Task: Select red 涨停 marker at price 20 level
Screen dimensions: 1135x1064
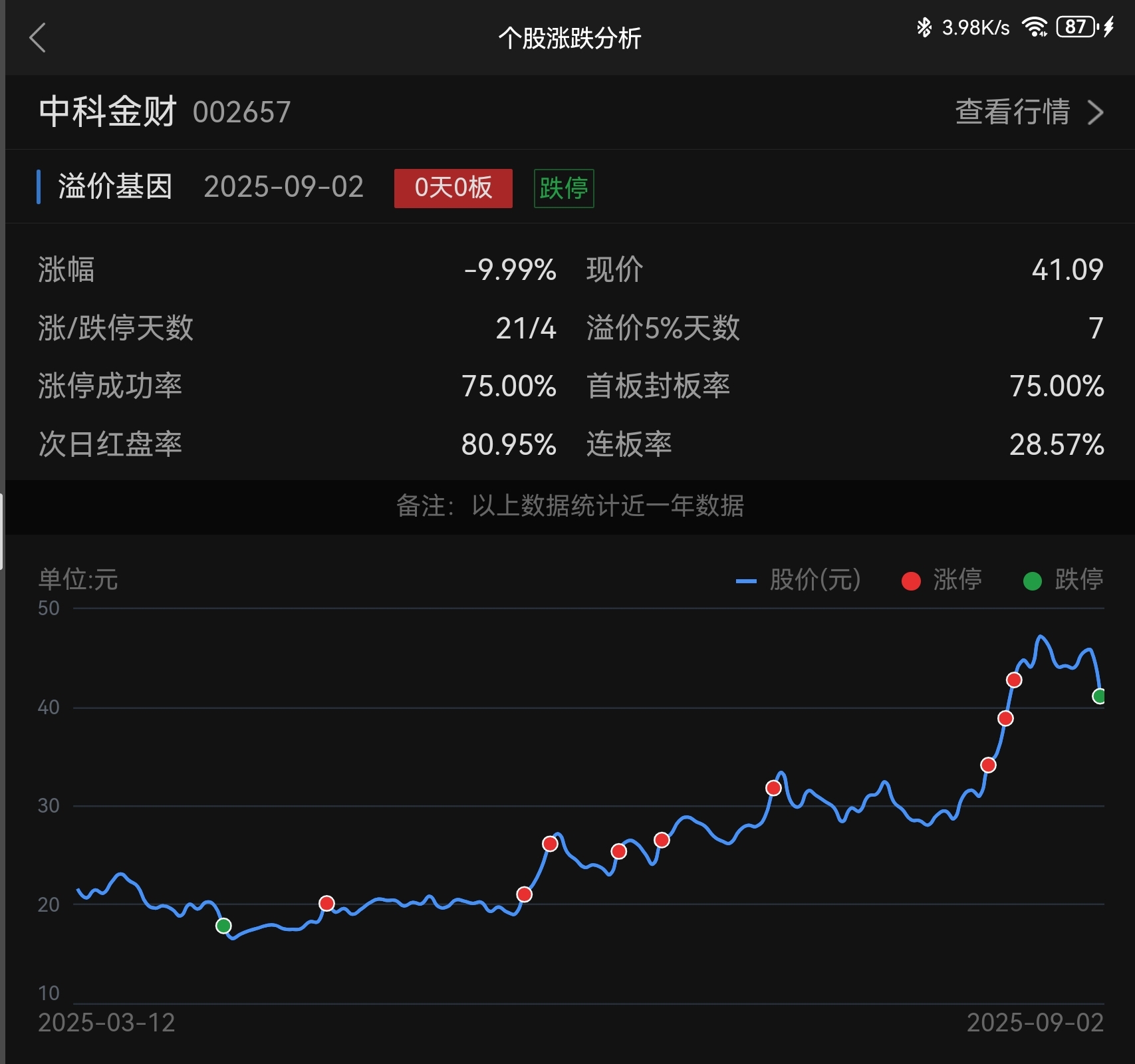Action: click(x=326, y=903)
